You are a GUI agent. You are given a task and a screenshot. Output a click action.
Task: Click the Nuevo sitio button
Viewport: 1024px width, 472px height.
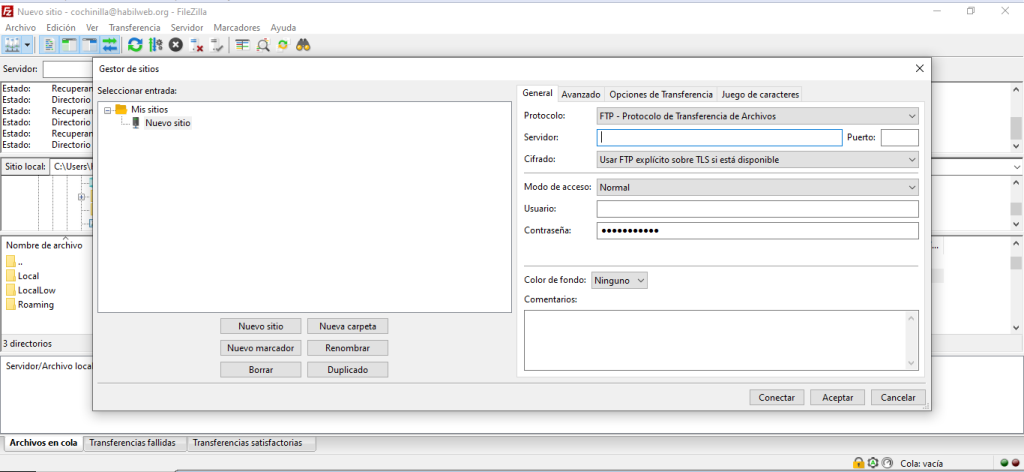coord(261,326)
